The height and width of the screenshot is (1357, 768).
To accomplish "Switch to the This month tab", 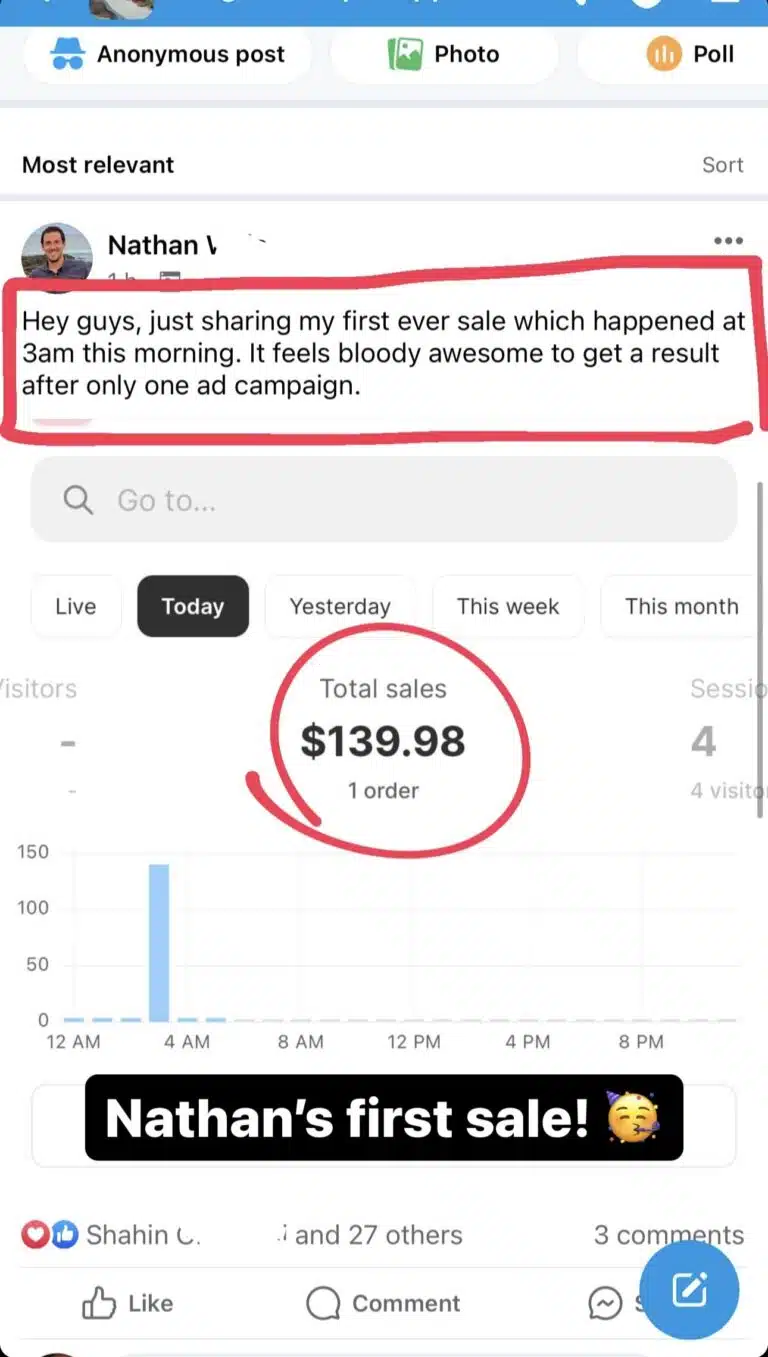I will tap(681, 606).
